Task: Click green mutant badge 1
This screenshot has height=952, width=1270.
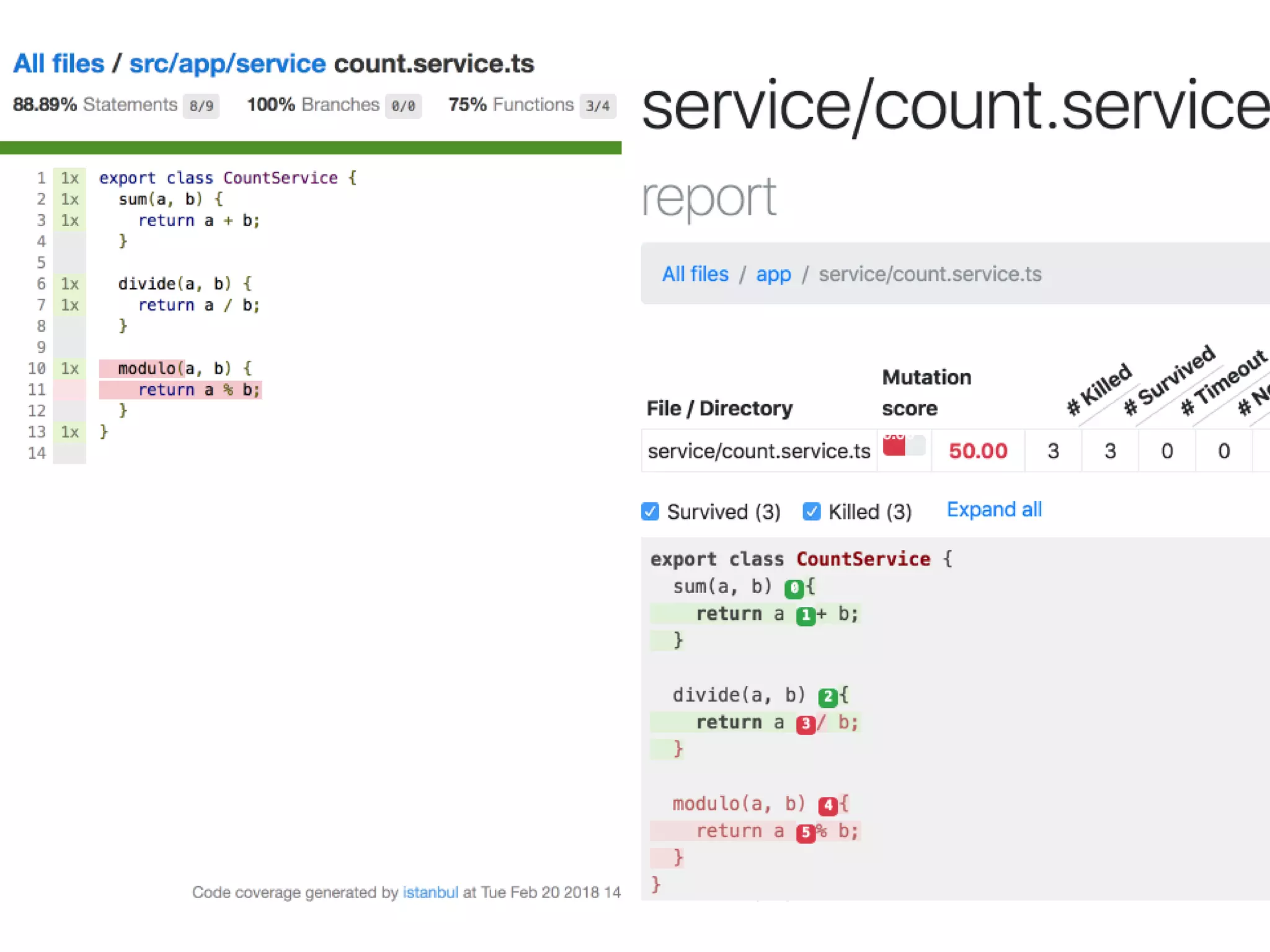Action: (805, 615)
